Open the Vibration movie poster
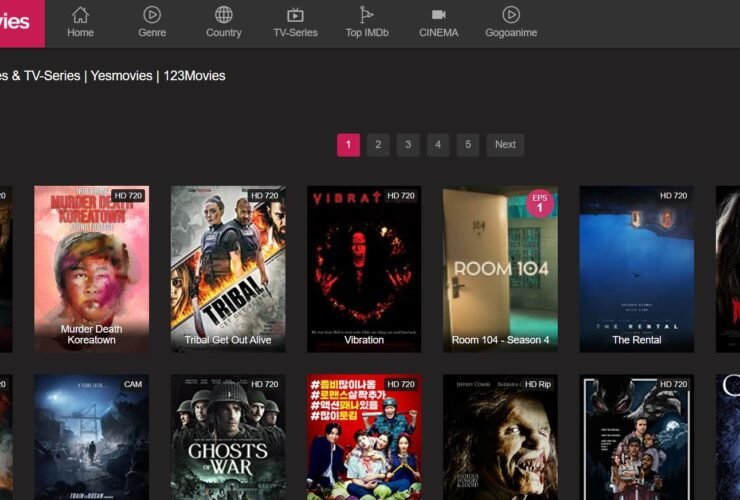The image size is (740, 500). (x=364, y=269)
